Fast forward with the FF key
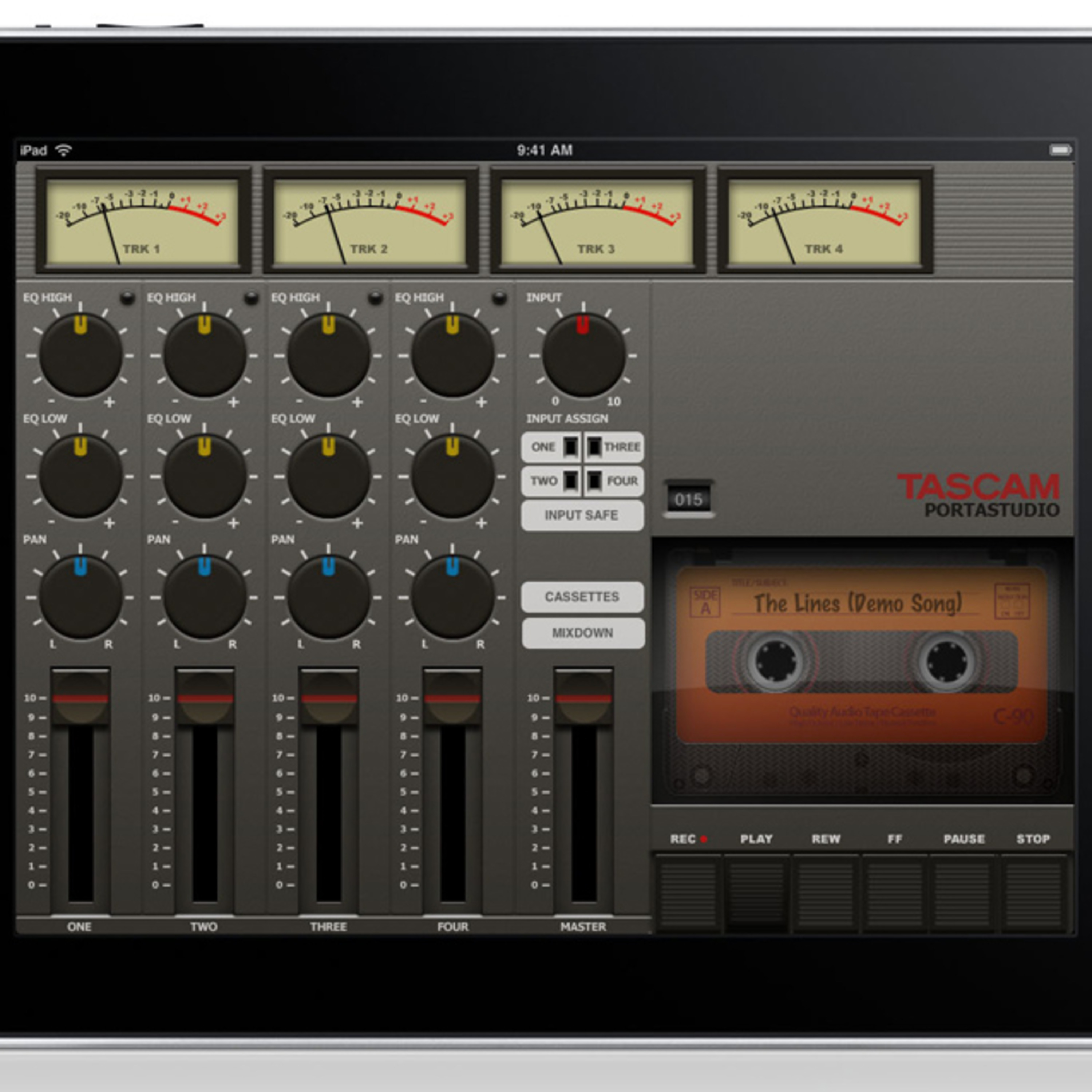1092x1092 pixels. 895,894
